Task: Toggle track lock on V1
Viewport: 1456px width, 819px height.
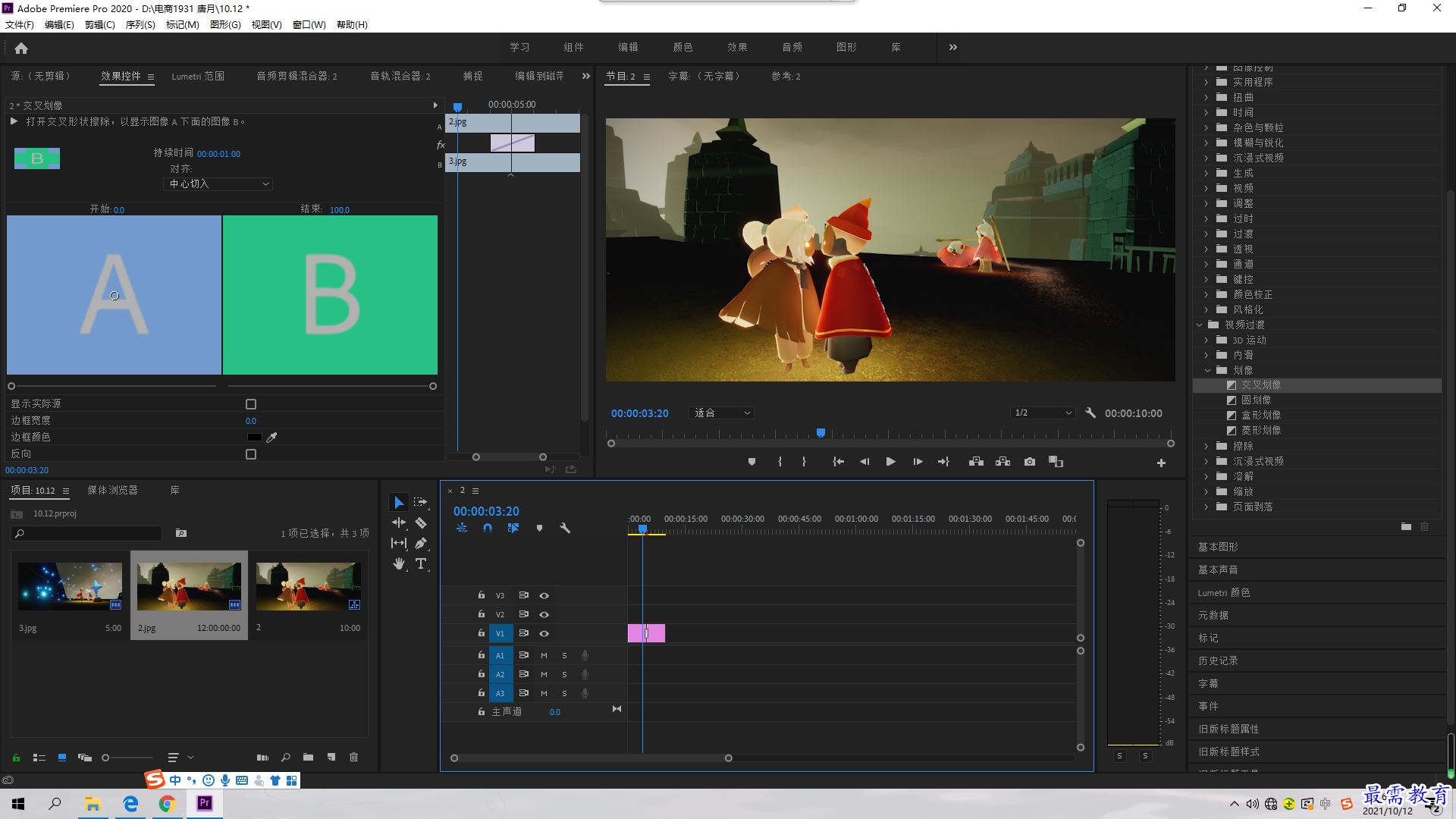Action: (x=481, y=633)
